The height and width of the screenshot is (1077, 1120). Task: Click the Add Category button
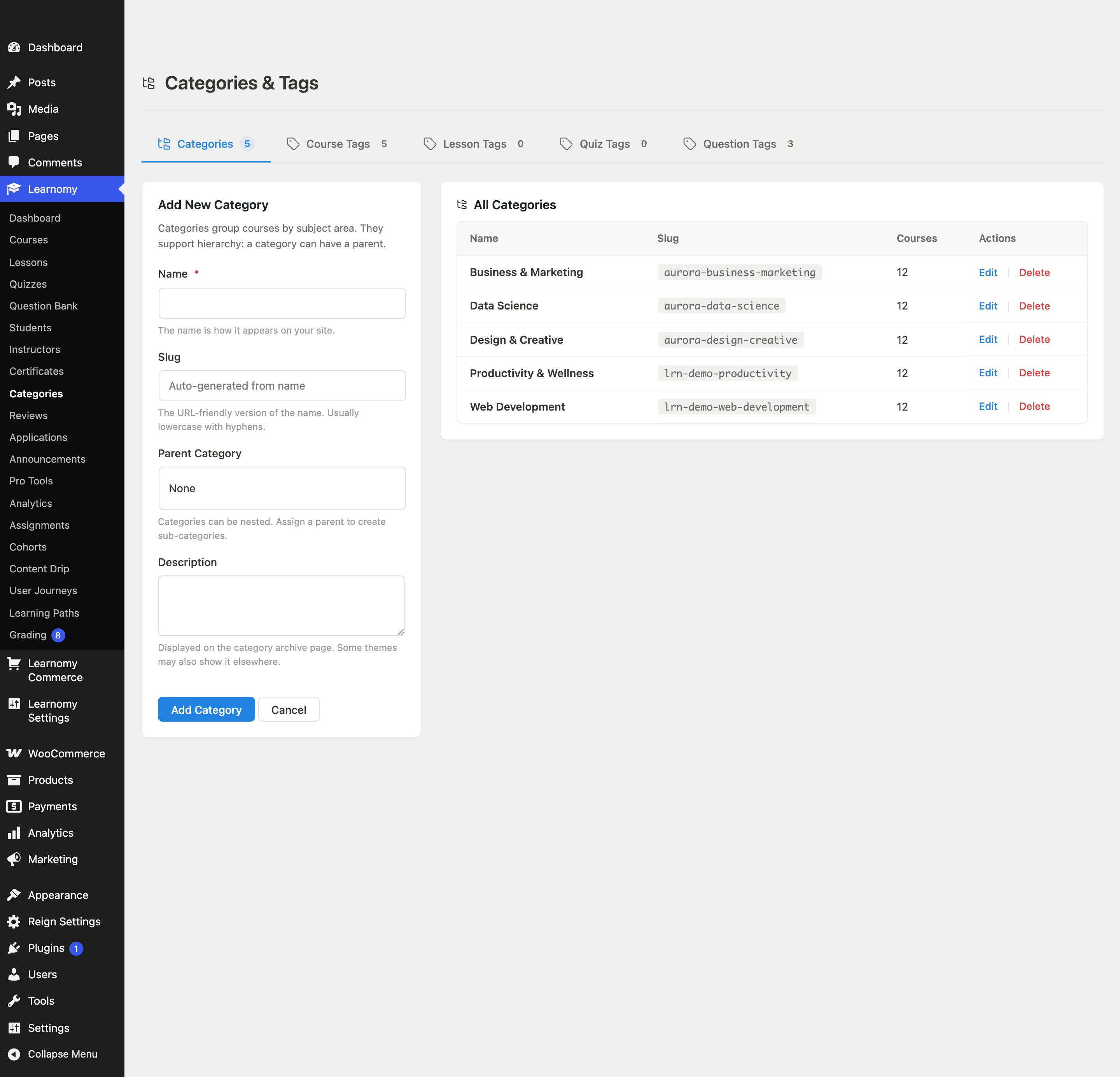(206, 709)
